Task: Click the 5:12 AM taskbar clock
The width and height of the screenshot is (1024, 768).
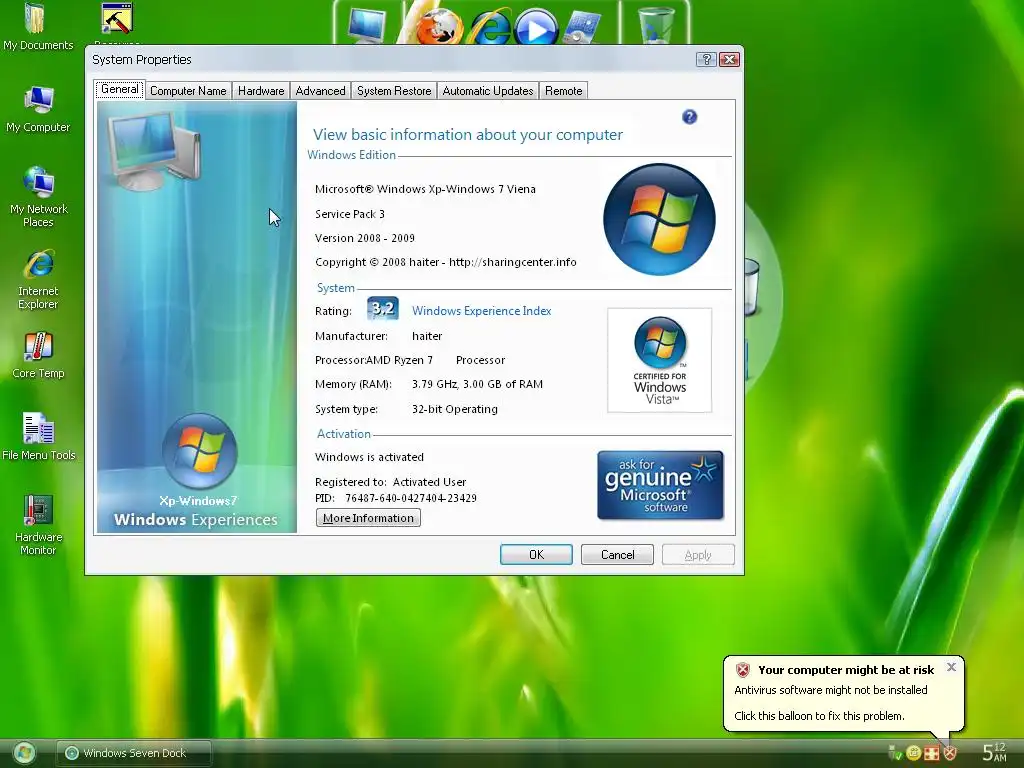Action: coord(995,752)
